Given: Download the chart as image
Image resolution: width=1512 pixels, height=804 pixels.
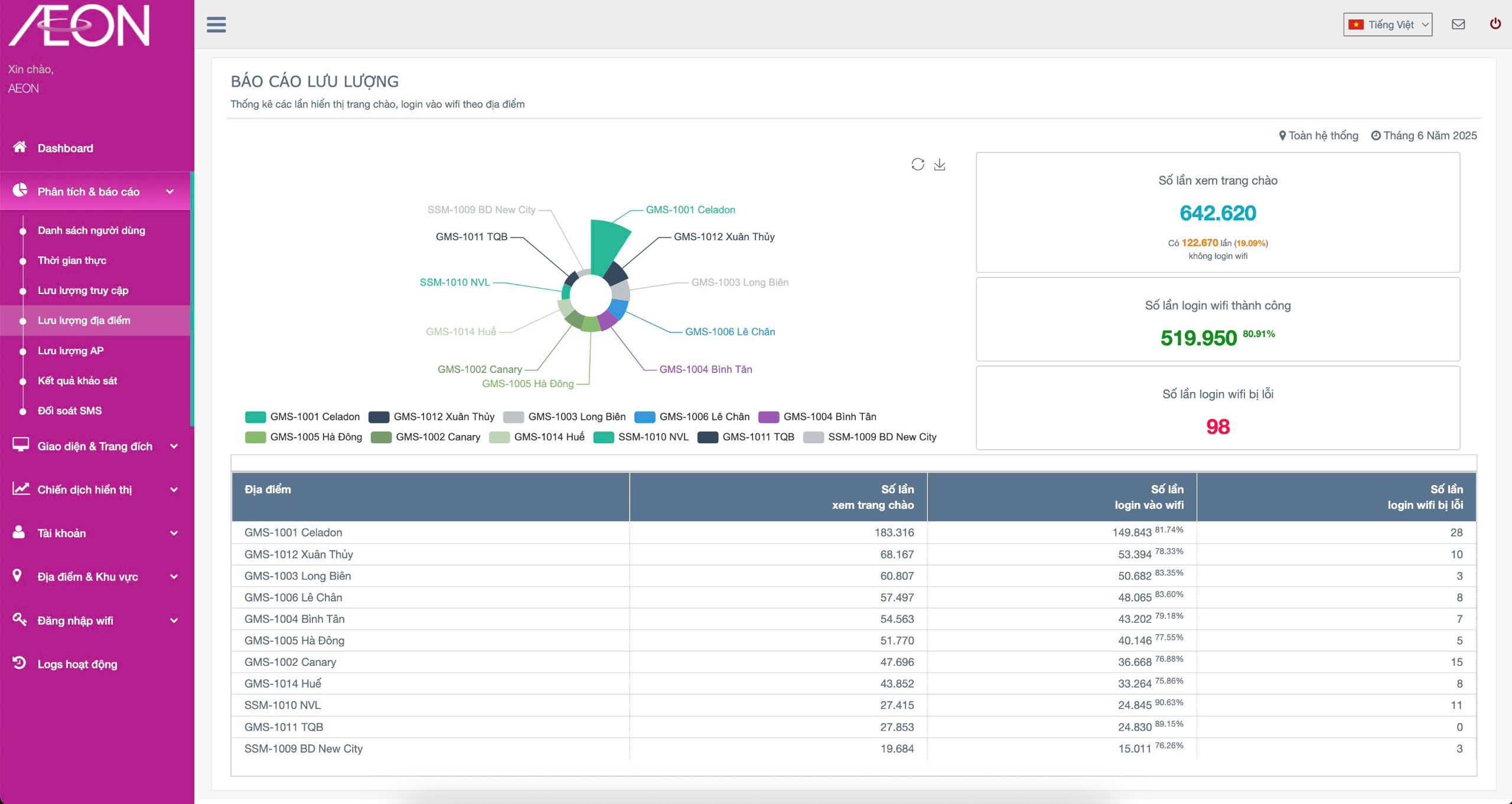Looking at the screenshot, I should pyautogui.click(x=940, y=164).
